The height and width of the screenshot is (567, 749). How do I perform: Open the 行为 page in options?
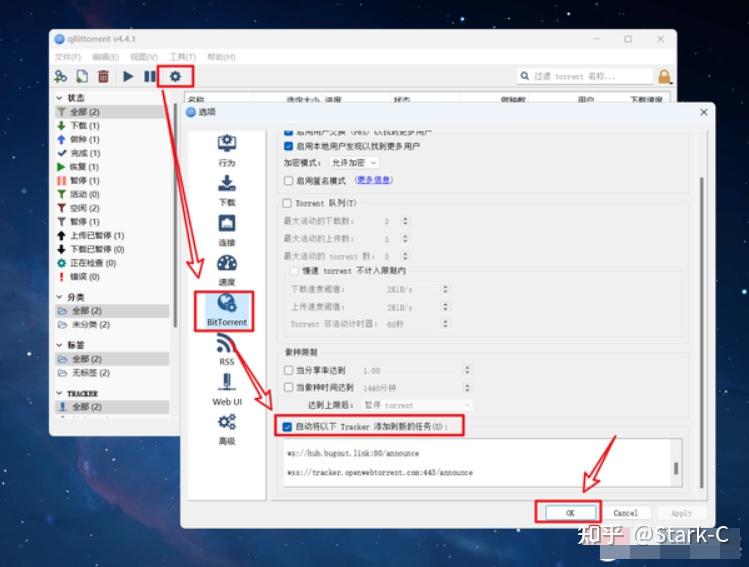pos(226,150)
